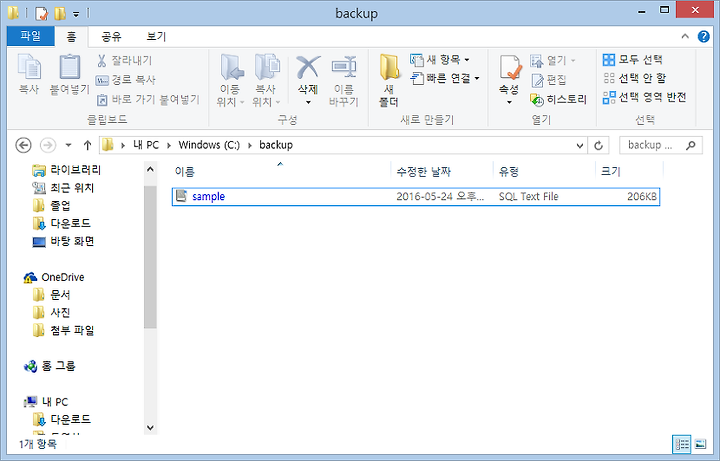Expand address bar history dropdown

click(x=579, y=146)
